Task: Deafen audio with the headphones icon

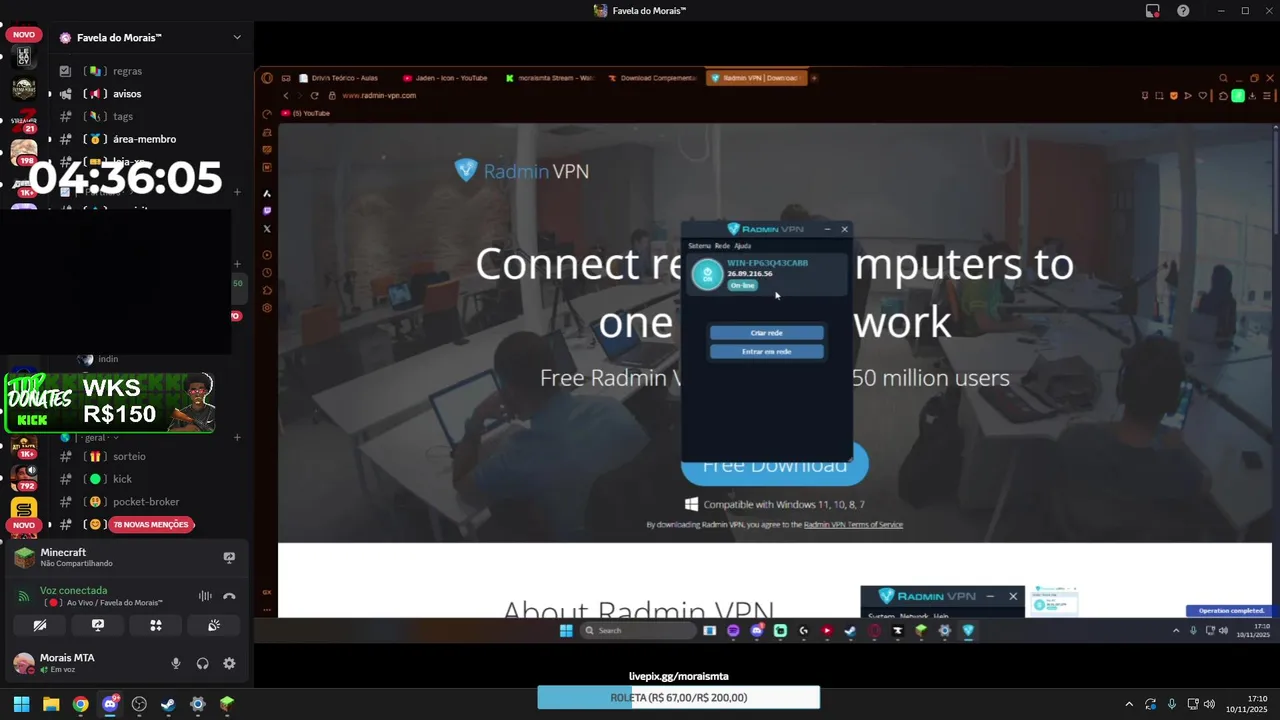Action: 203,663
